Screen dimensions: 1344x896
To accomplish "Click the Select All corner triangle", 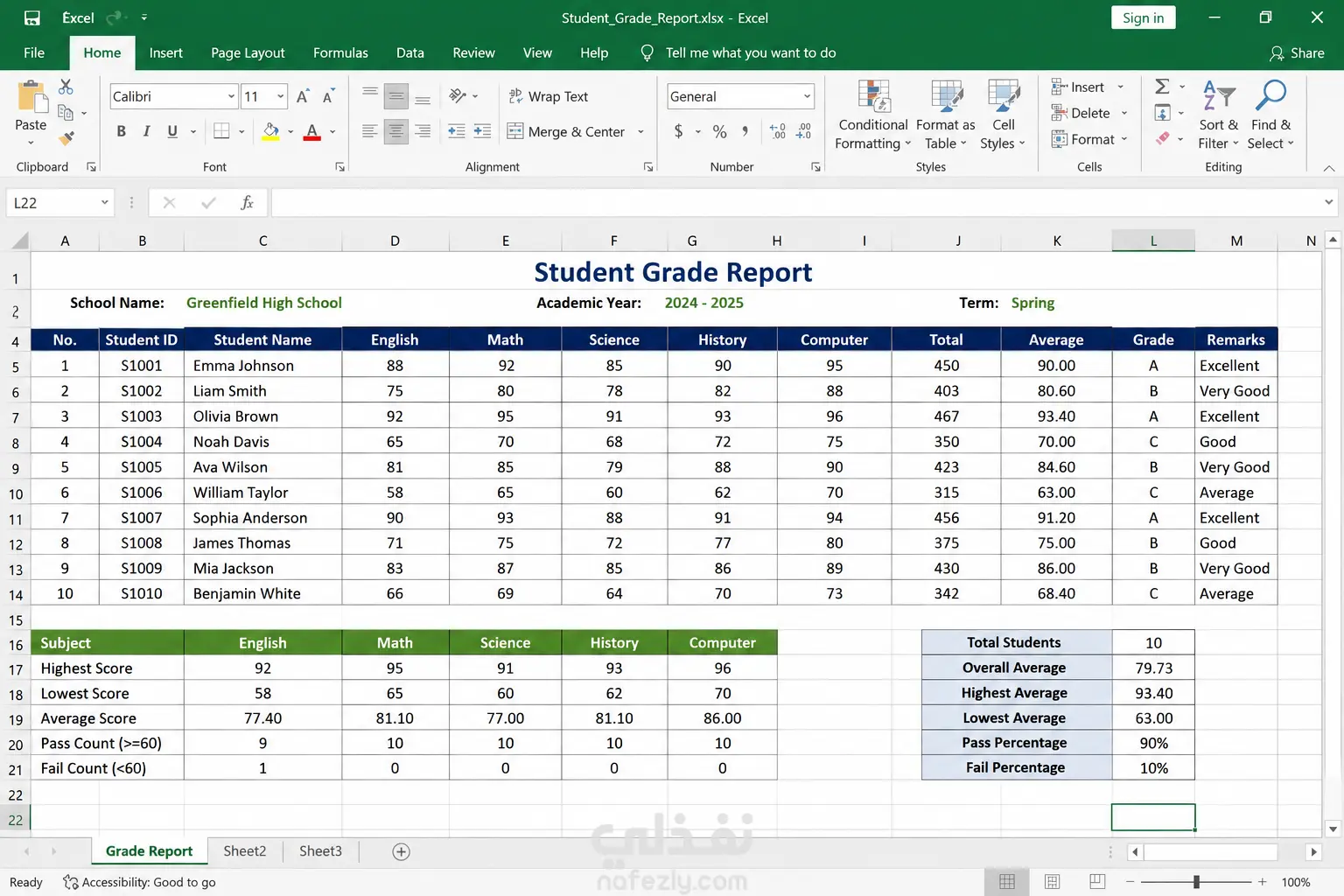I will (x=18, y=241).
